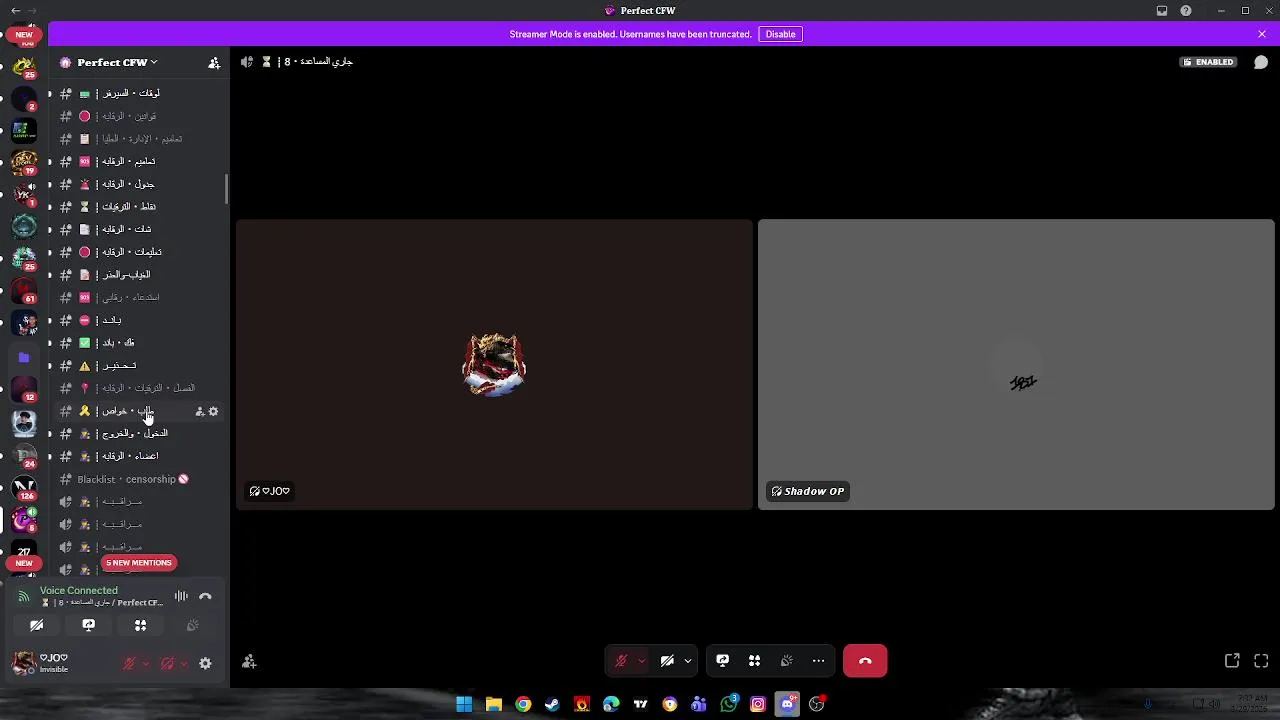Open the لوقات · السيرفر channel
Image resolution: width=1280 pixels, height=720 pixels.
click(x=139, y=93)
